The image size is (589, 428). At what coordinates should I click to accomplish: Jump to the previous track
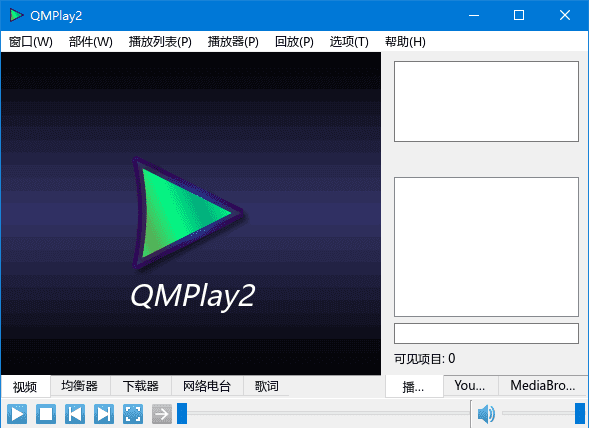pos(75,414)
